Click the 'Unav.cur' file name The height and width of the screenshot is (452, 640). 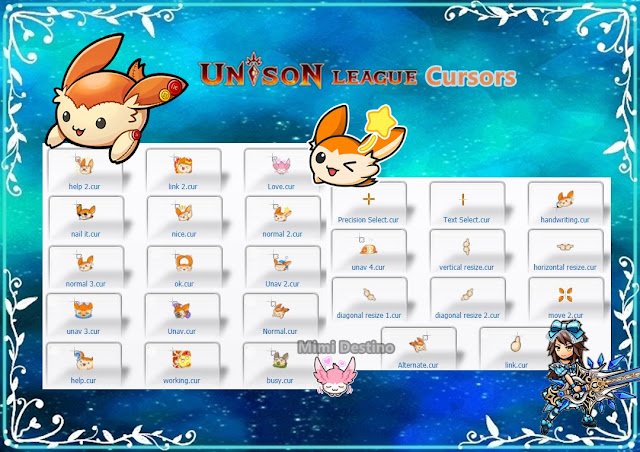click(182, 331)
